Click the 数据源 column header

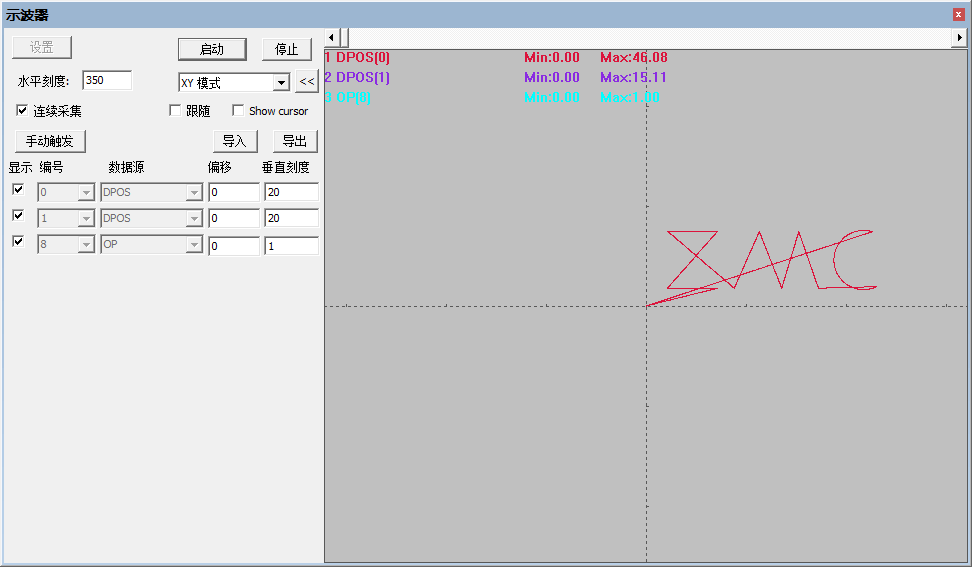pyautogui.click(x=126, y=167)
